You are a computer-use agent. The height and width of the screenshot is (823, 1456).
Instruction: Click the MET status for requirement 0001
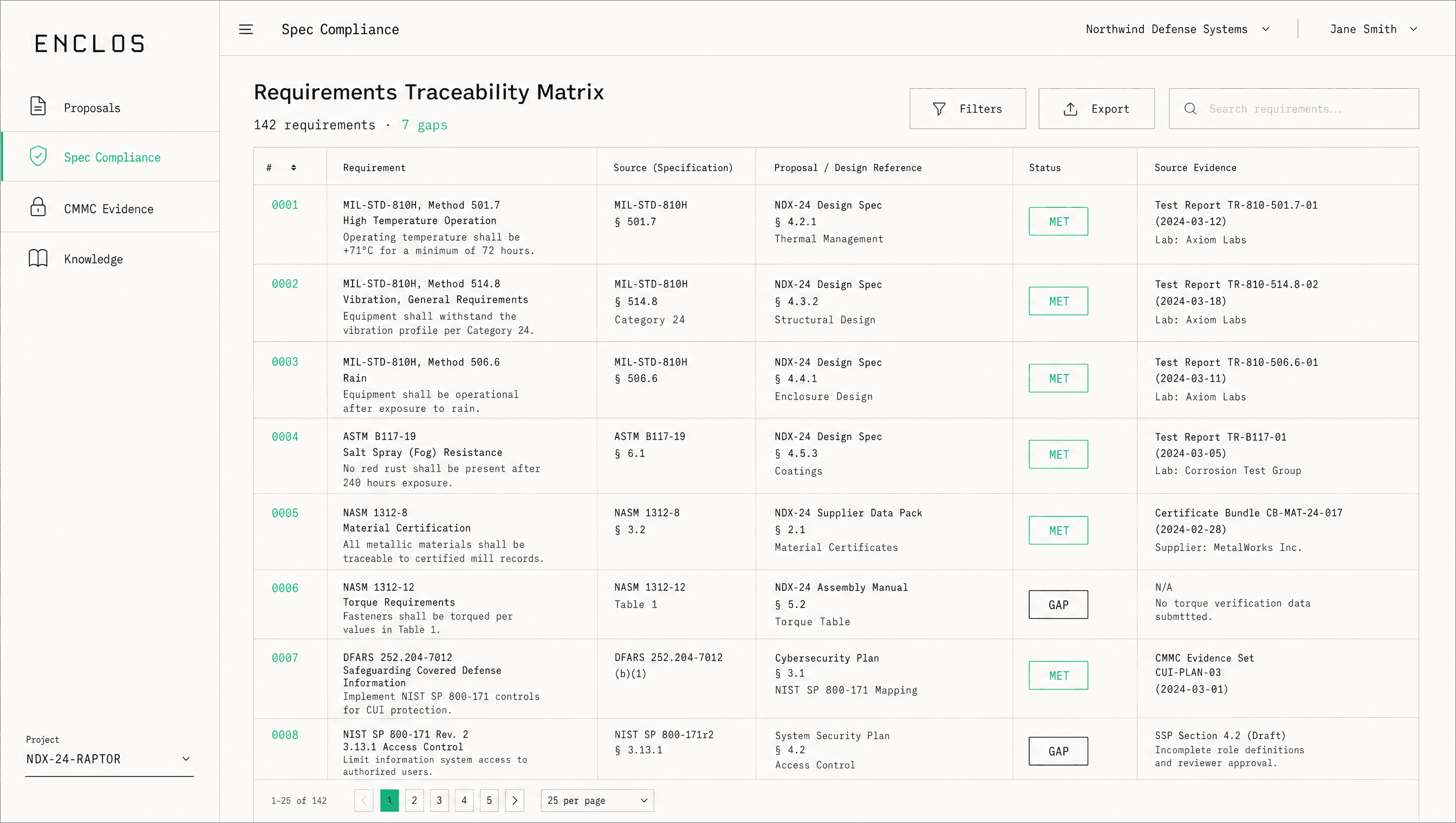click(1058, 221)
